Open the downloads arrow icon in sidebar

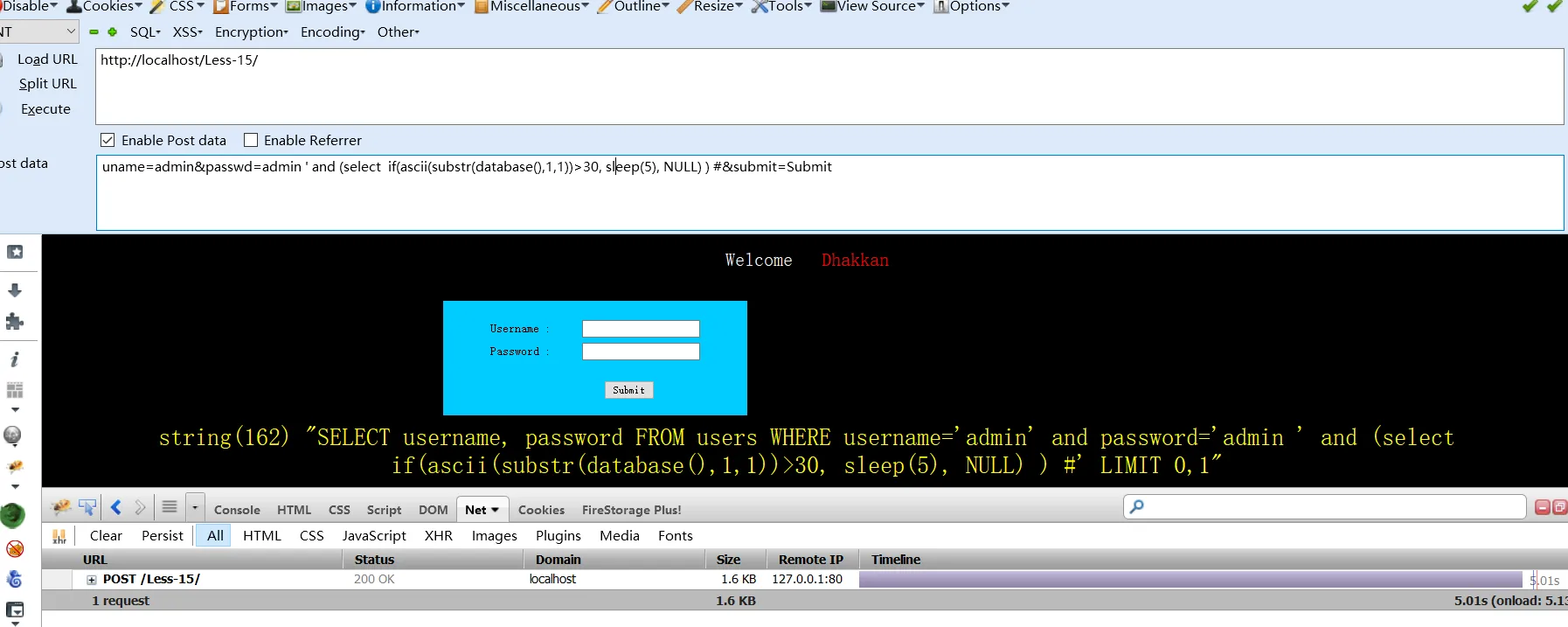[x=15, y=290]
